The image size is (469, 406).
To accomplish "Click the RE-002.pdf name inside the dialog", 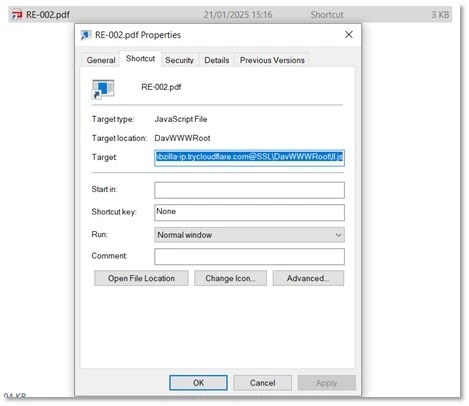I will (161, 87).
